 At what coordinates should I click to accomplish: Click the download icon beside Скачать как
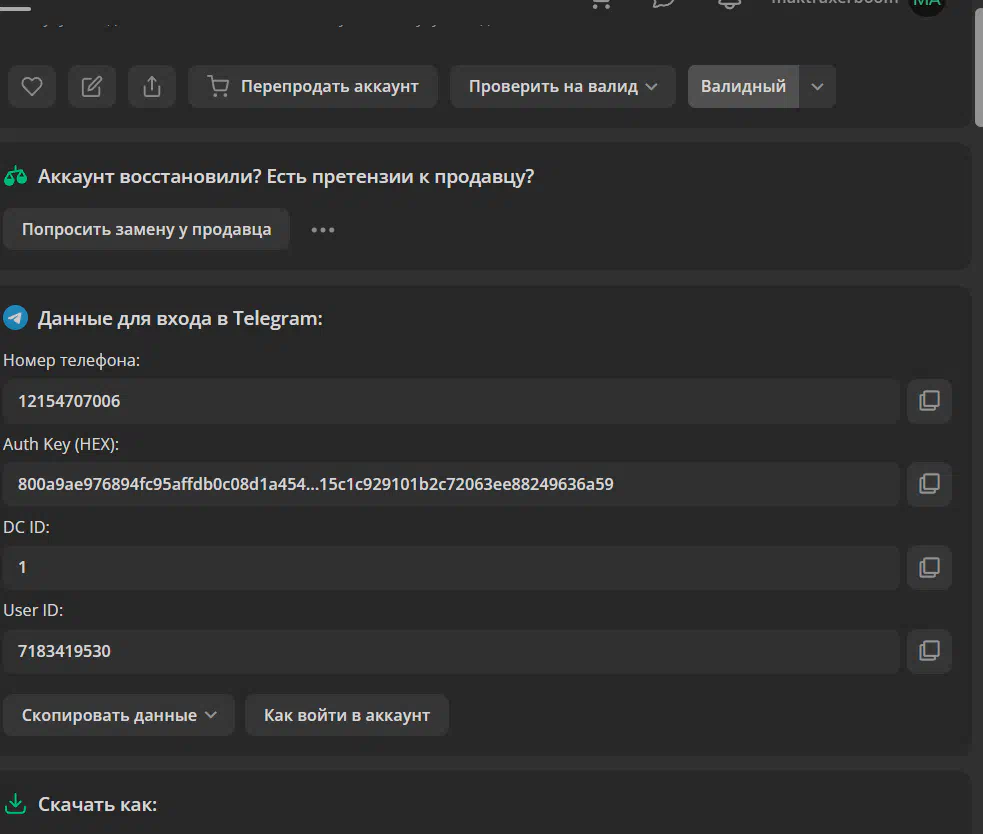click(x=16, y=804)
